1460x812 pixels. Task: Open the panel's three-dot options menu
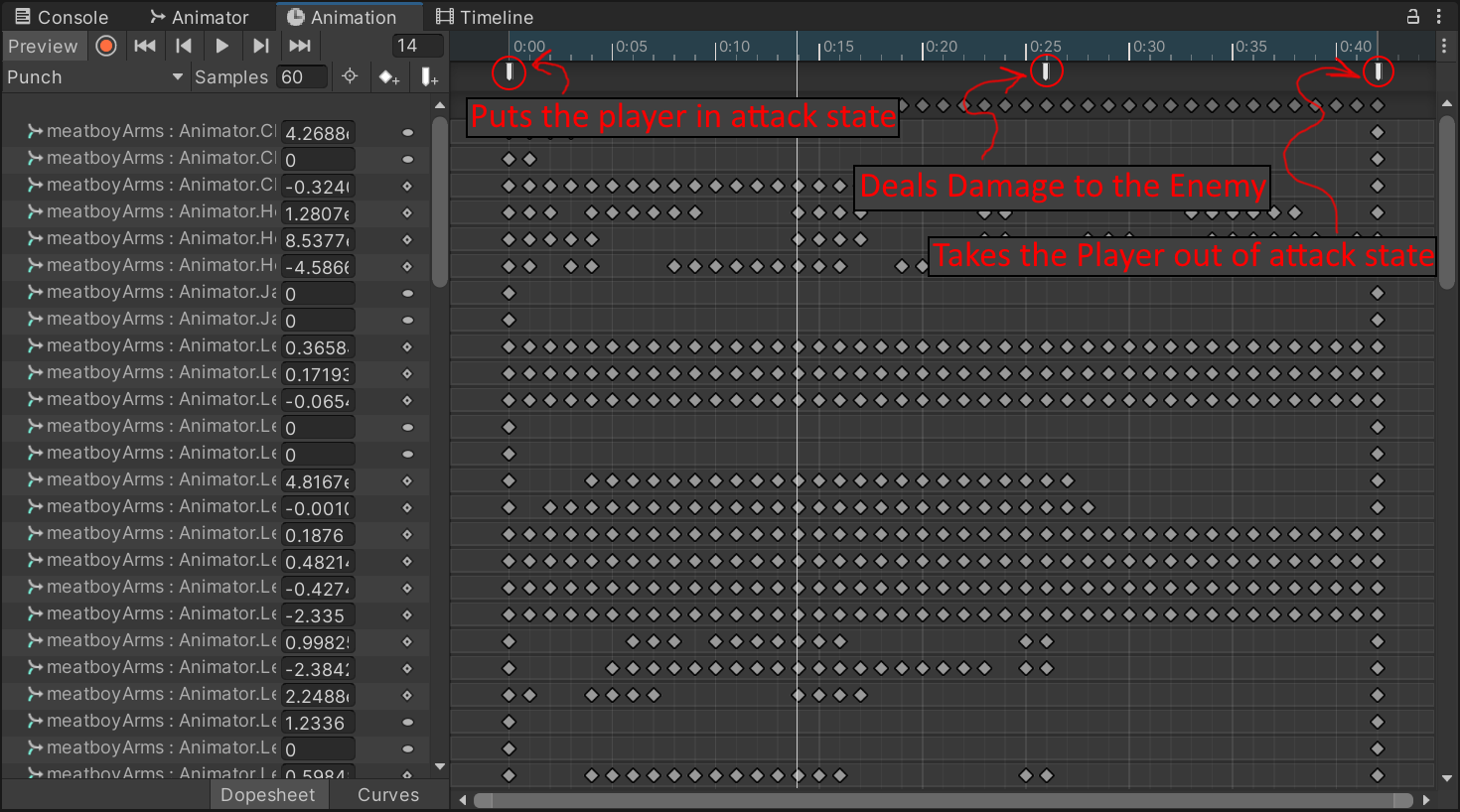(1439, 17)
